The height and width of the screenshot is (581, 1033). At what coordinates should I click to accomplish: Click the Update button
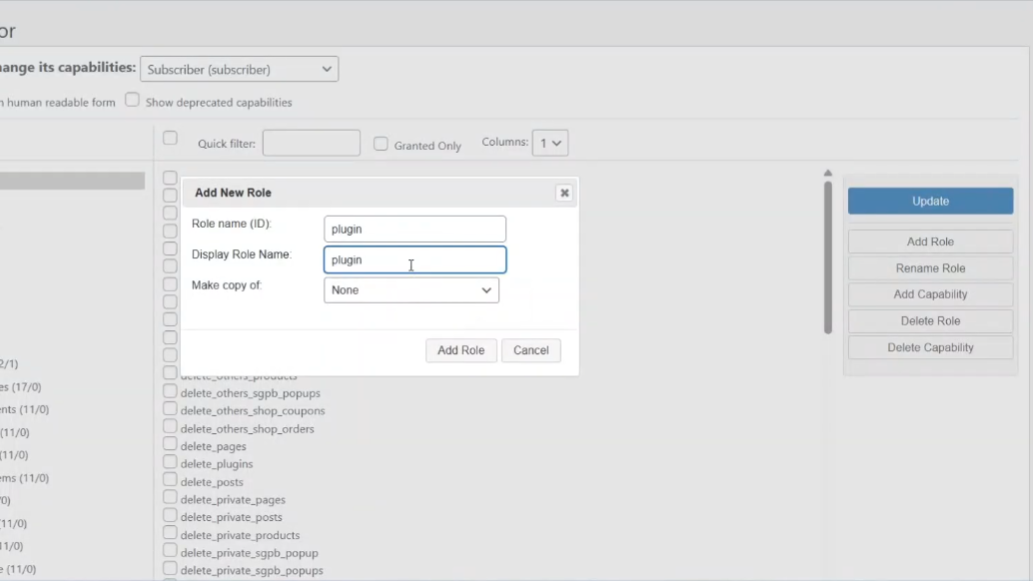[x=929, y=200]
